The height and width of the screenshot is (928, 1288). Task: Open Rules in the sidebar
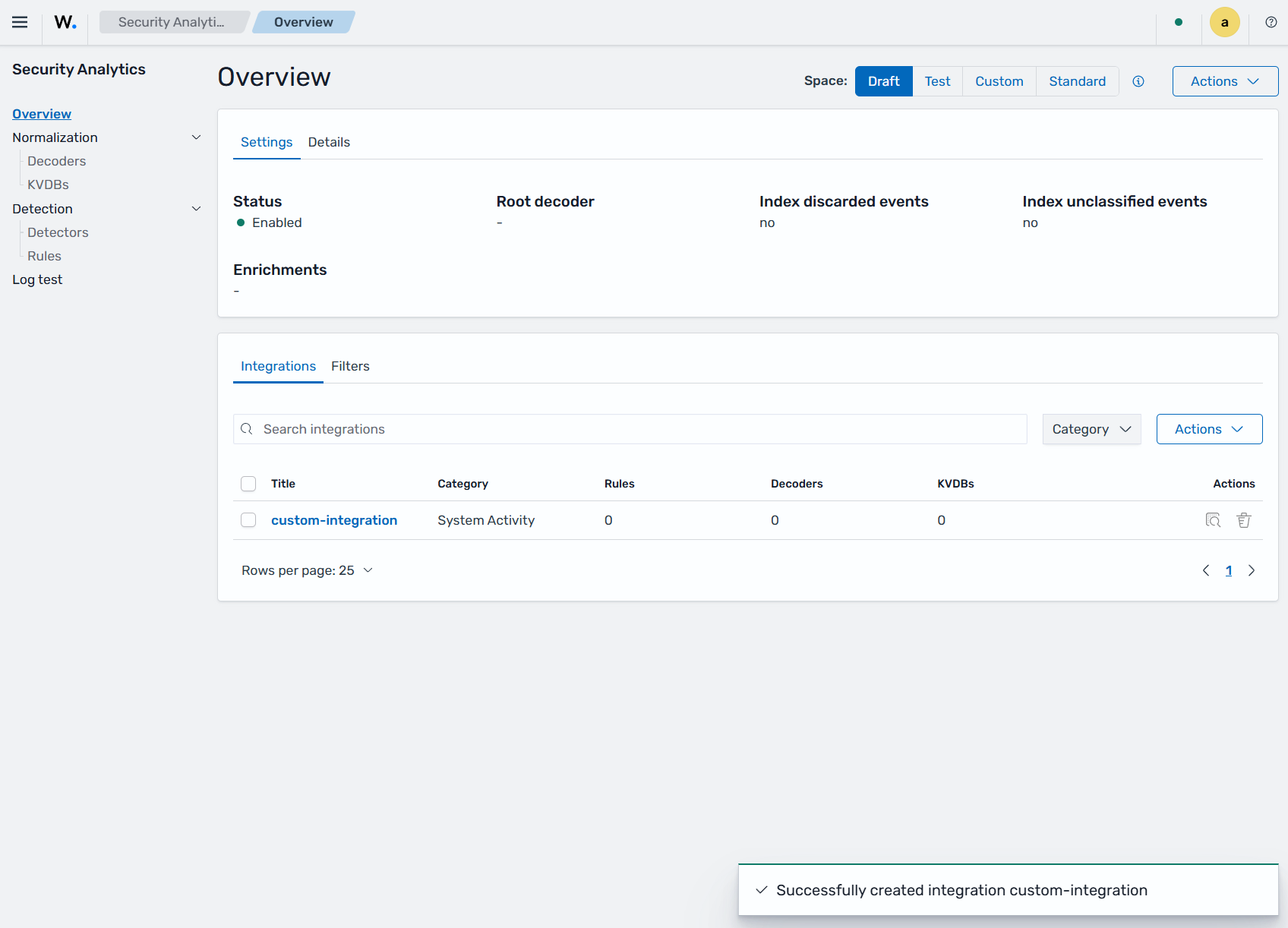[44, 256]
